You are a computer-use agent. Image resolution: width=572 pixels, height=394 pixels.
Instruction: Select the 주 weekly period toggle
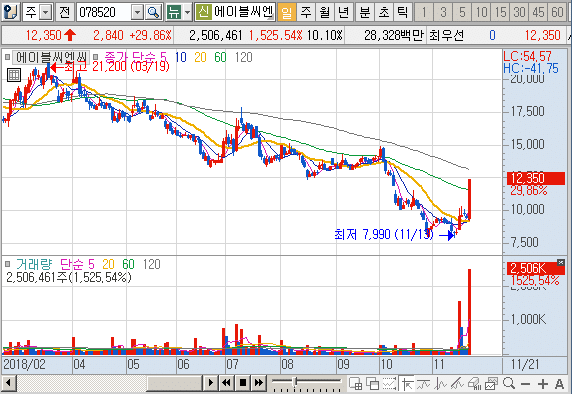[306, 13]
